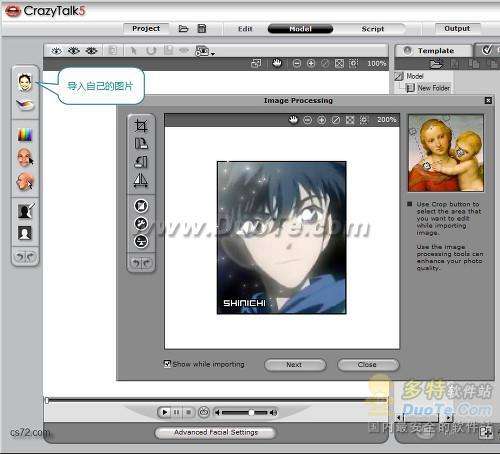
Task: Open the checkmark tab beside Template
Action: [487, 50]
